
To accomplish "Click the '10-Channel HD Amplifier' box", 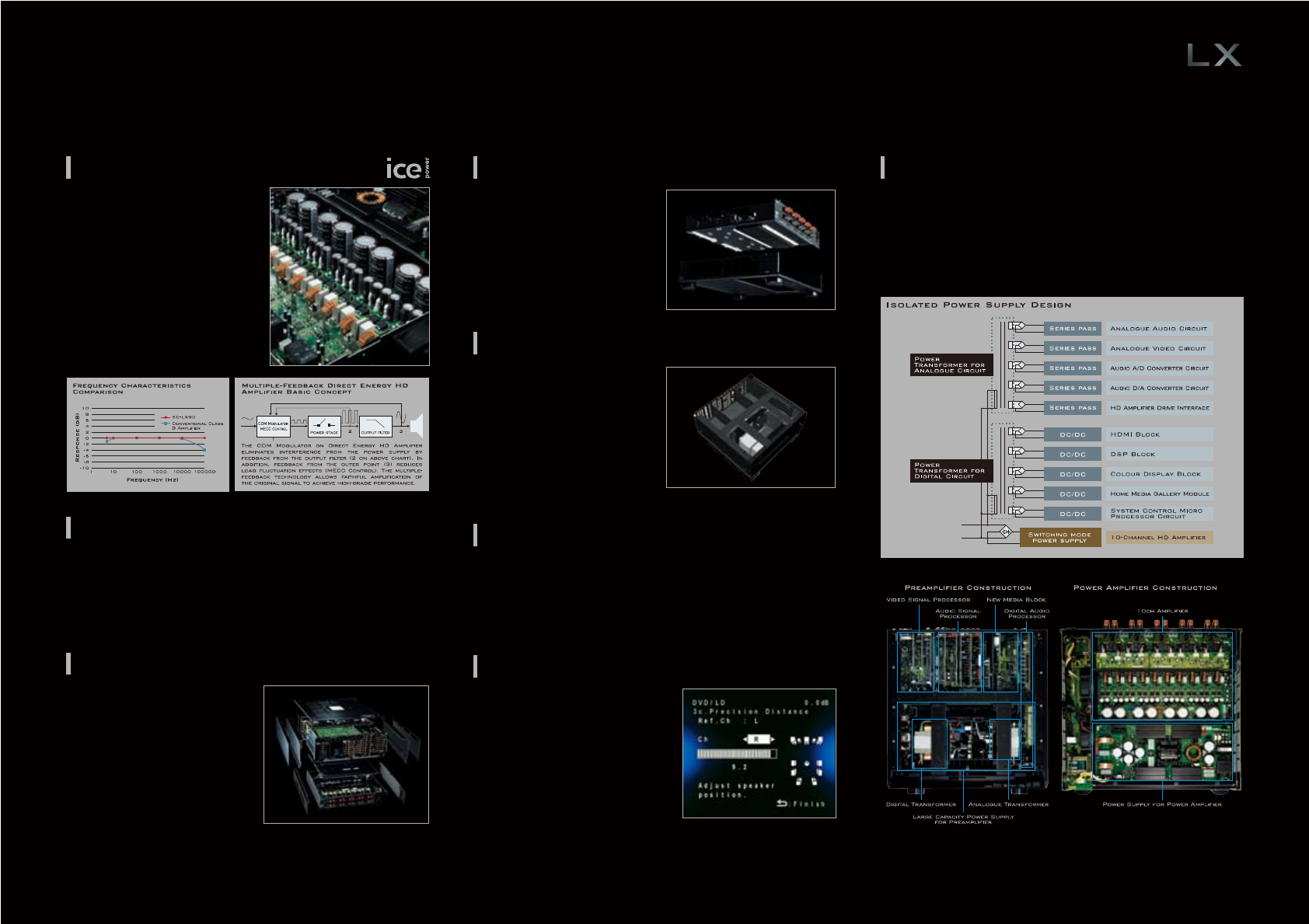I will coord(1159,537).
